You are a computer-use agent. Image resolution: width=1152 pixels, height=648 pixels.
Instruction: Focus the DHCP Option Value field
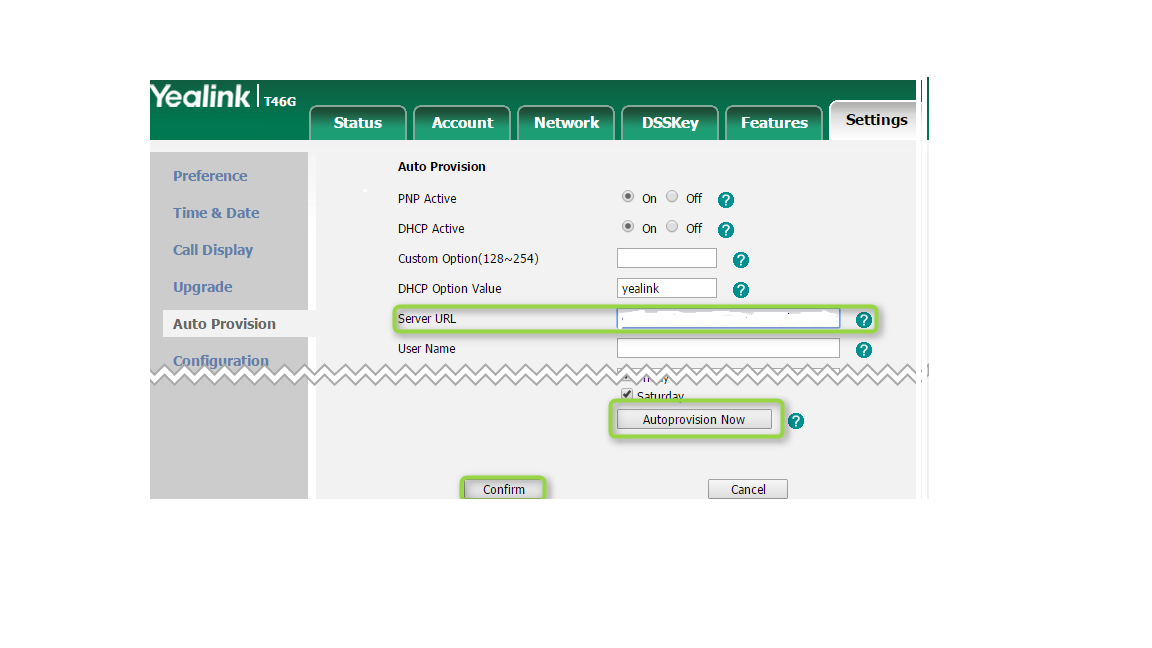click(666, 288)
